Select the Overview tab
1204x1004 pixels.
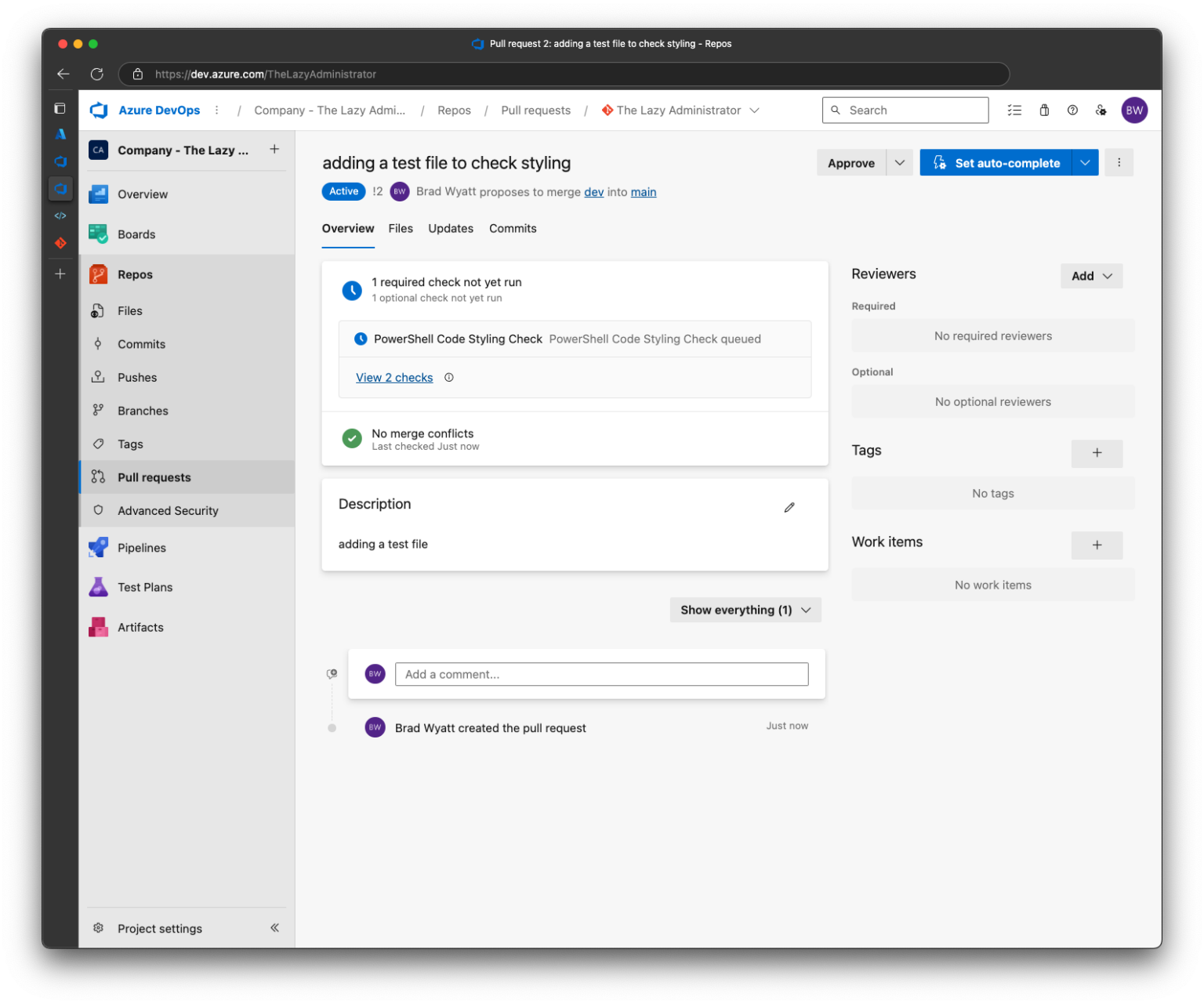coord(348,229)
